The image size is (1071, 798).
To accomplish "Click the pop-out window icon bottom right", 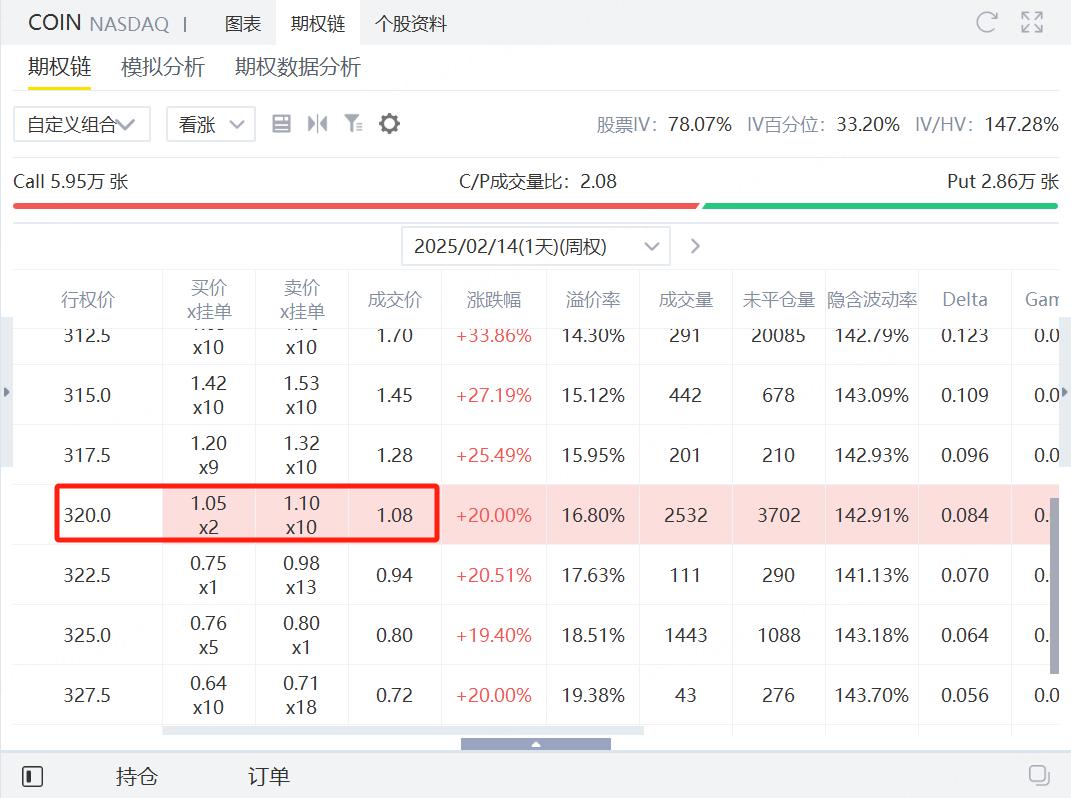I will pos(1039,775).
